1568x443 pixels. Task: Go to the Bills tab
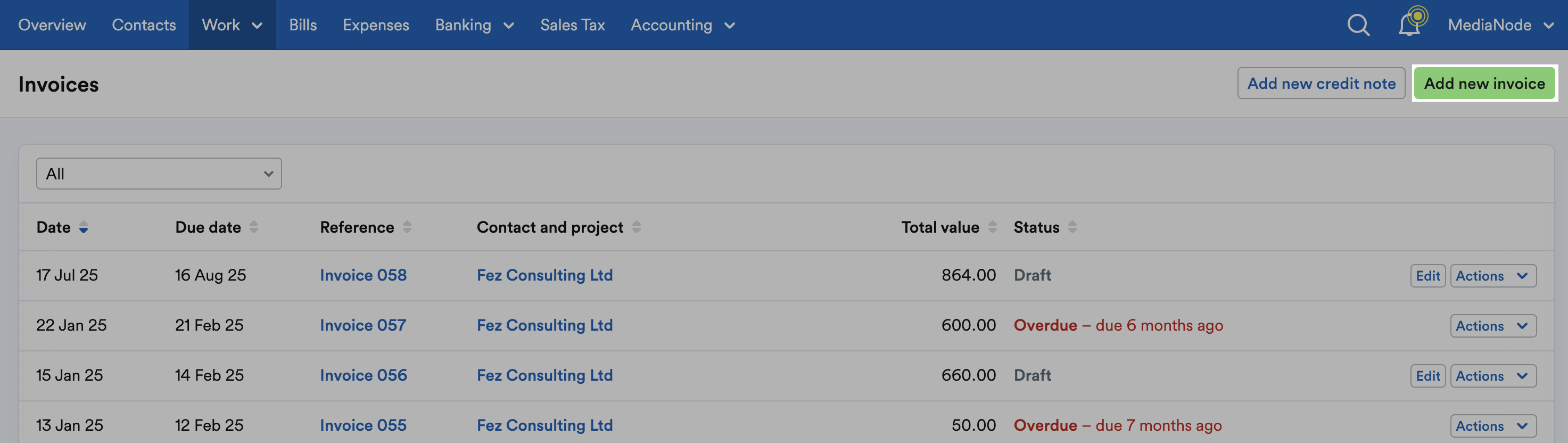(302, 25)
